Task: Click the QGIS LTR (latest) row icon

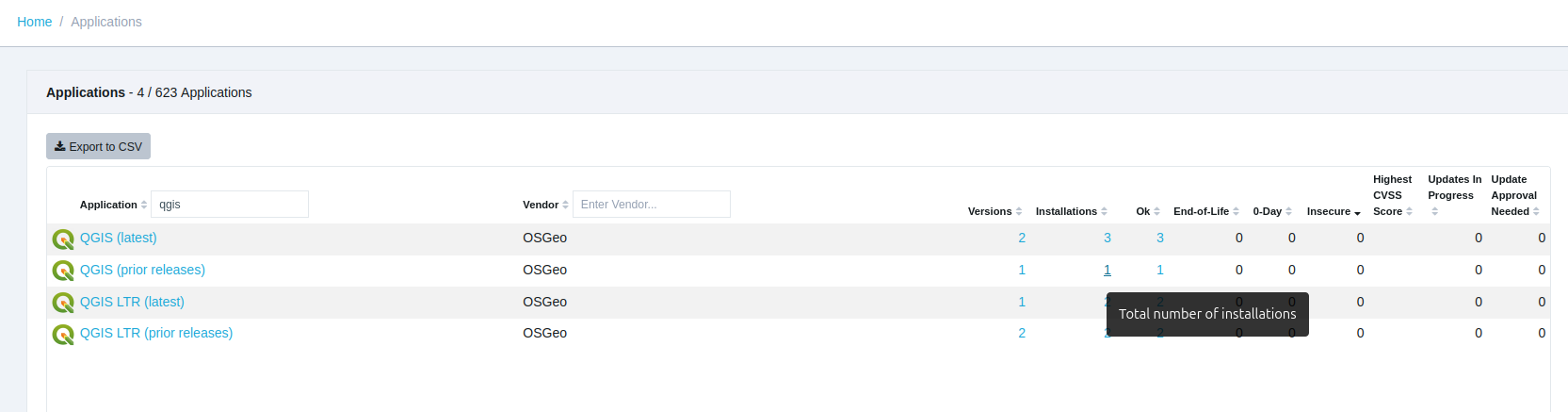Action: tap(63, 303)
